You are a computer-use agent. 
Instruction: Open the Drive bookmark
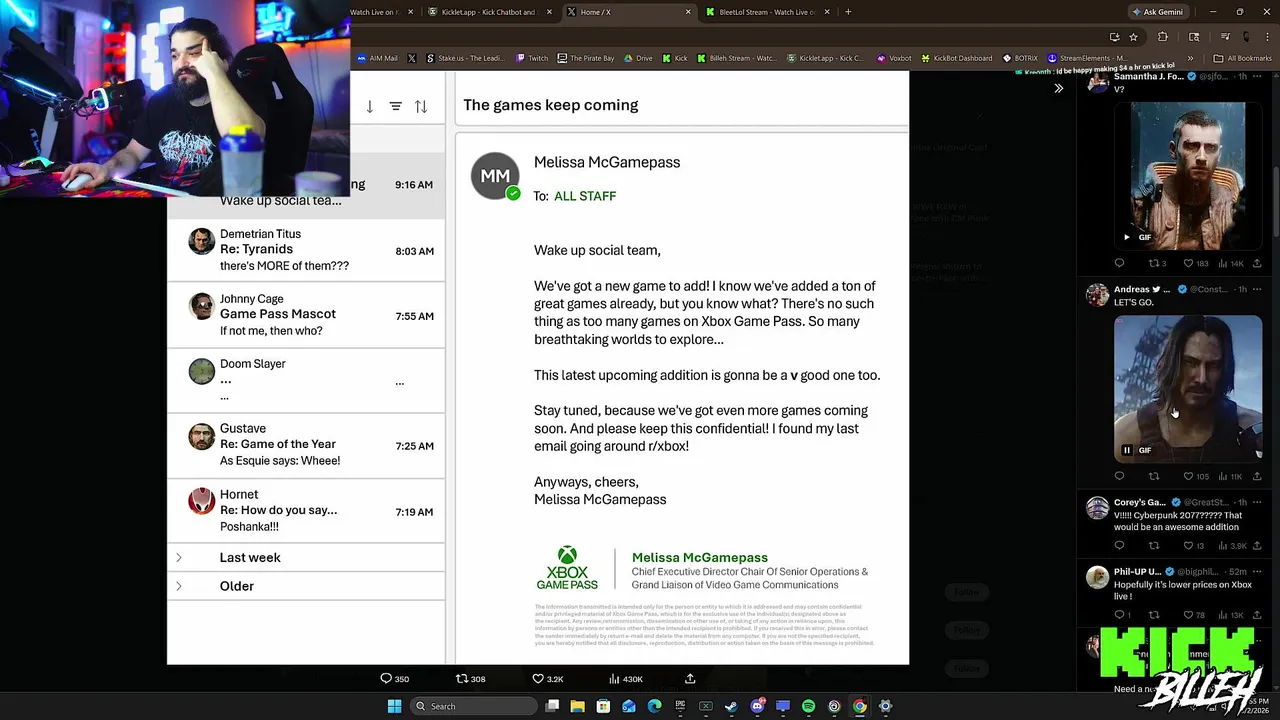638,58
